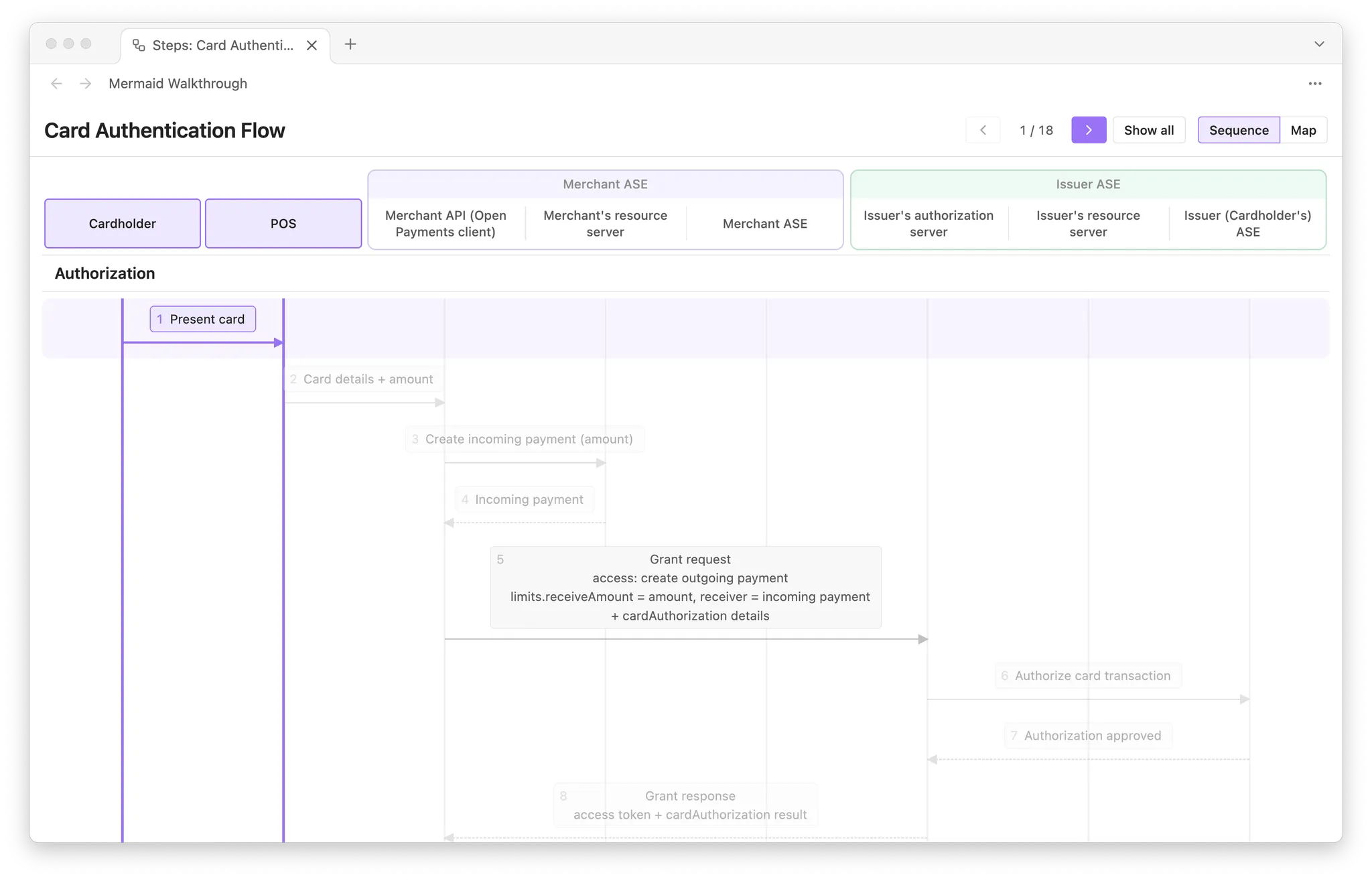Image resolution: width=1372 pixels, height=879 pixels.
Task: Click the Mermaid Walkthrough breadcrumb
Action: tap(178, 84)
